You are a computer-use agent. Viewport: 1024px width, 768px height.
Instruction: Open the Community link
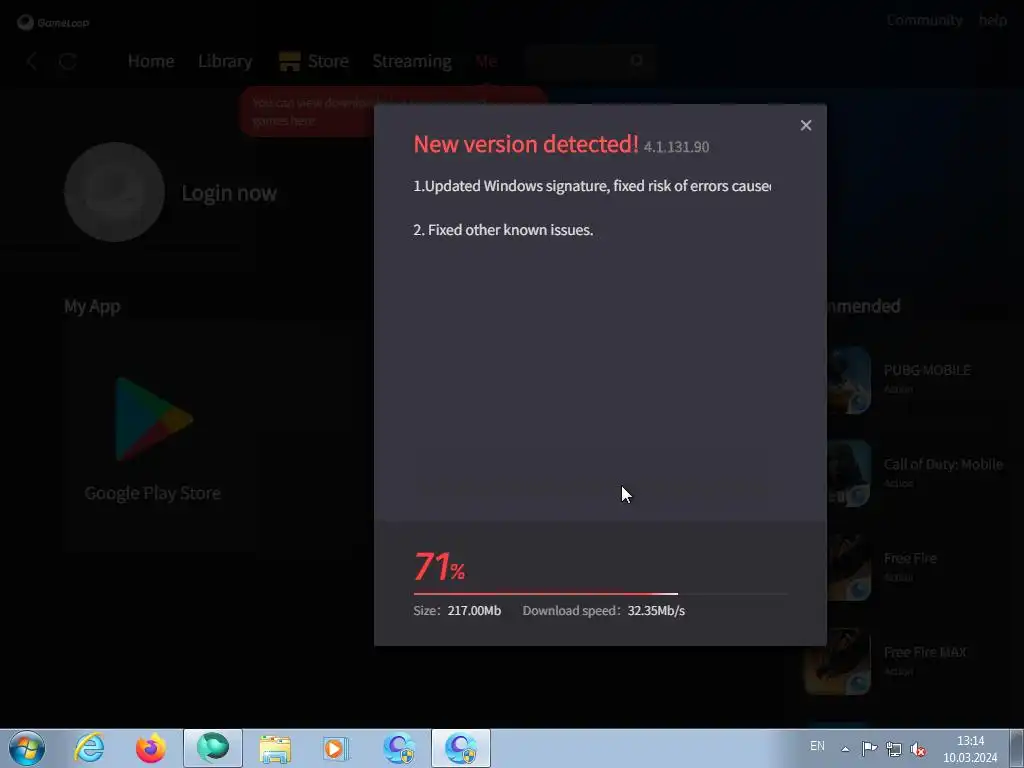(x=924, y=20)
